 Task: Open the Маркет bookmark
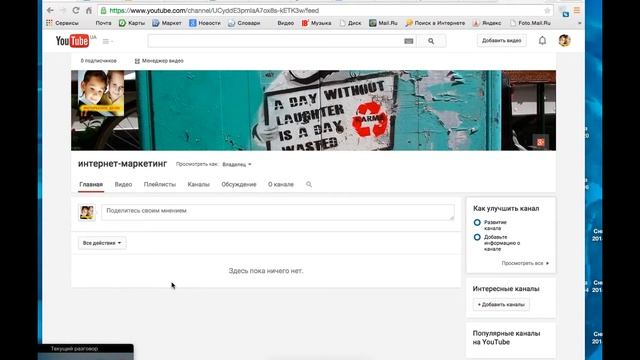[x=167, y=23]
